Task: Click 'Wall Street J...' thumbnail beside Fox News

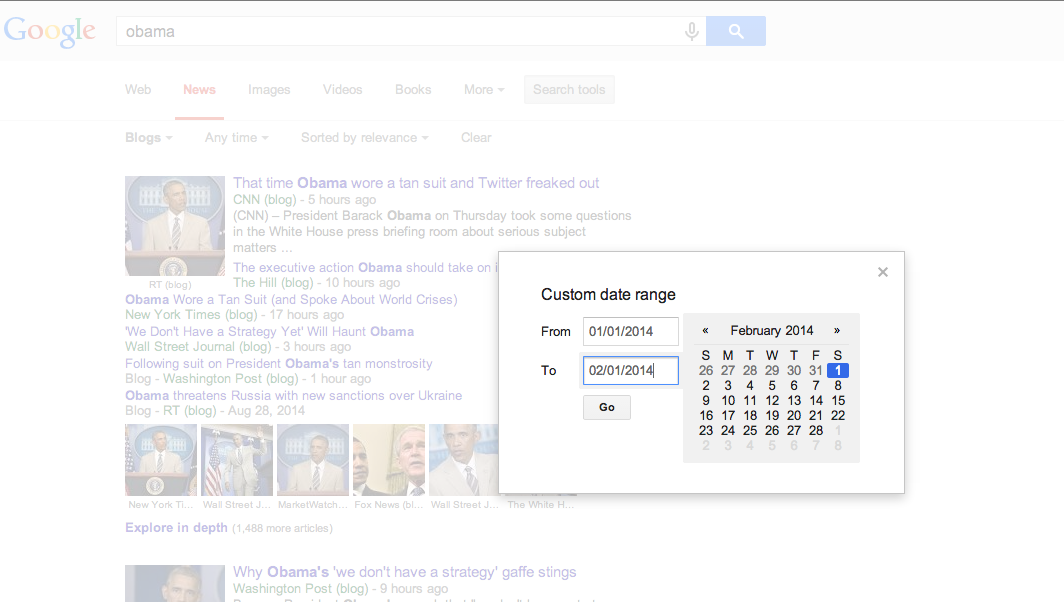Action: [464, 460]
